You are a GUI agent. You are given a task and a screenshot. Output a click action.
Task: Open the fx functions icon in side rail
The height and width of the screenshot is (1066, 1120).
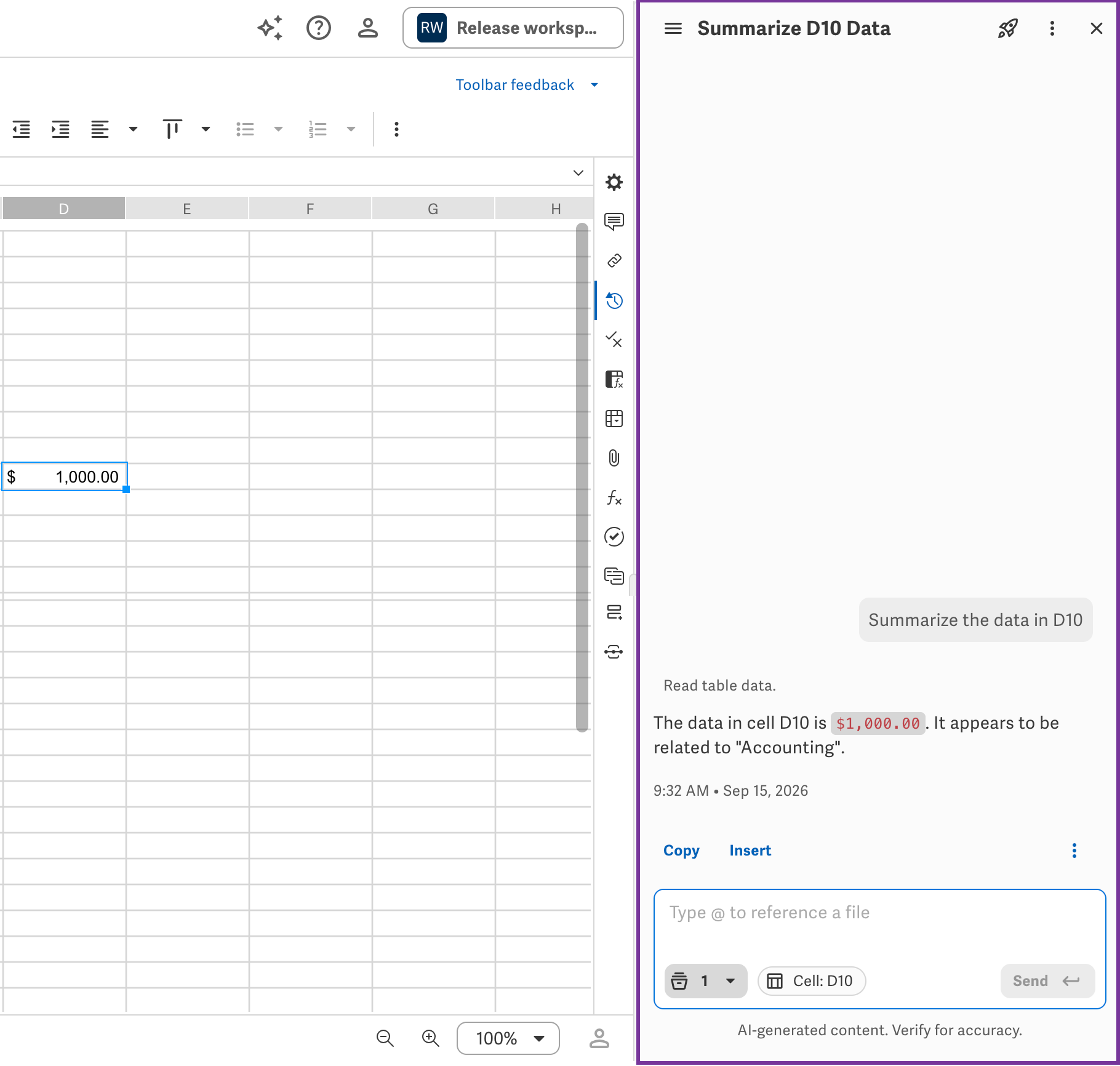pos(614,497)
